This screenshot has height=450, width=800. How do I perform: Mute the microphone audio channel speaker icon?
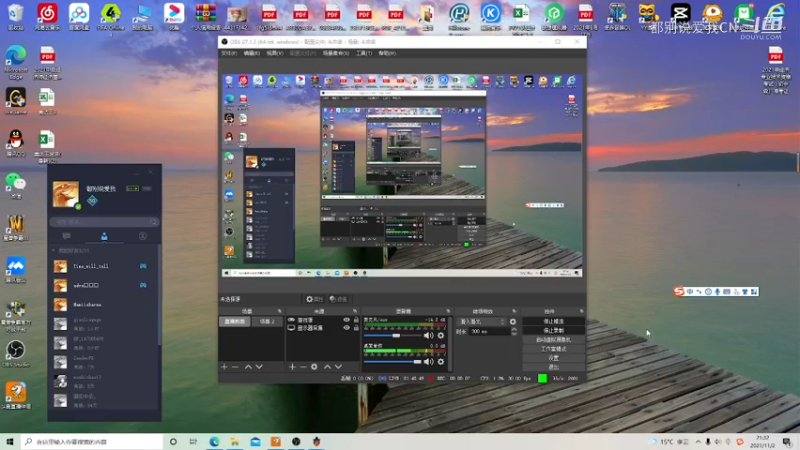pos(429,335)
